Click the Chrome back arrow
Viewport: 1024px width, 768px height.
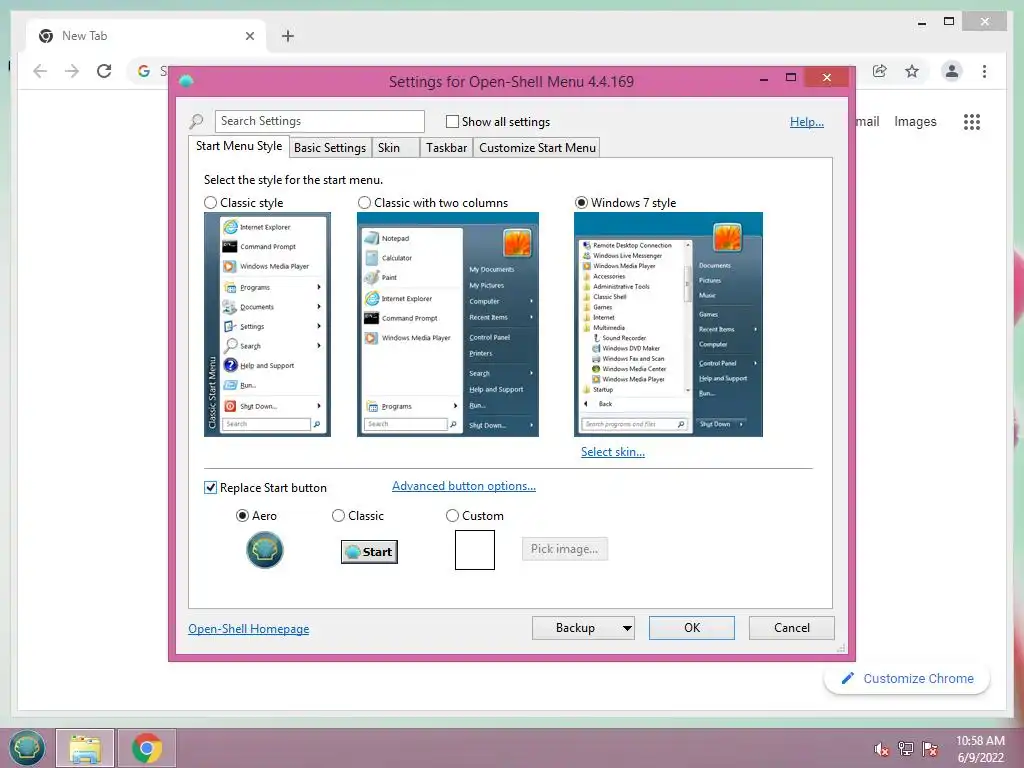pos(40,71)
